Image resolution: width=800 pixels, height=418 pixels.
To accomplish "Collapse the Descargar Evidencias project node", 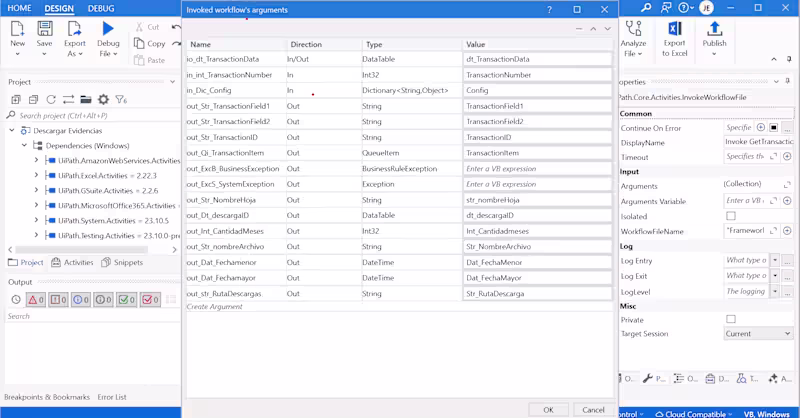I will pyautogui.click(x=12, y=130).
